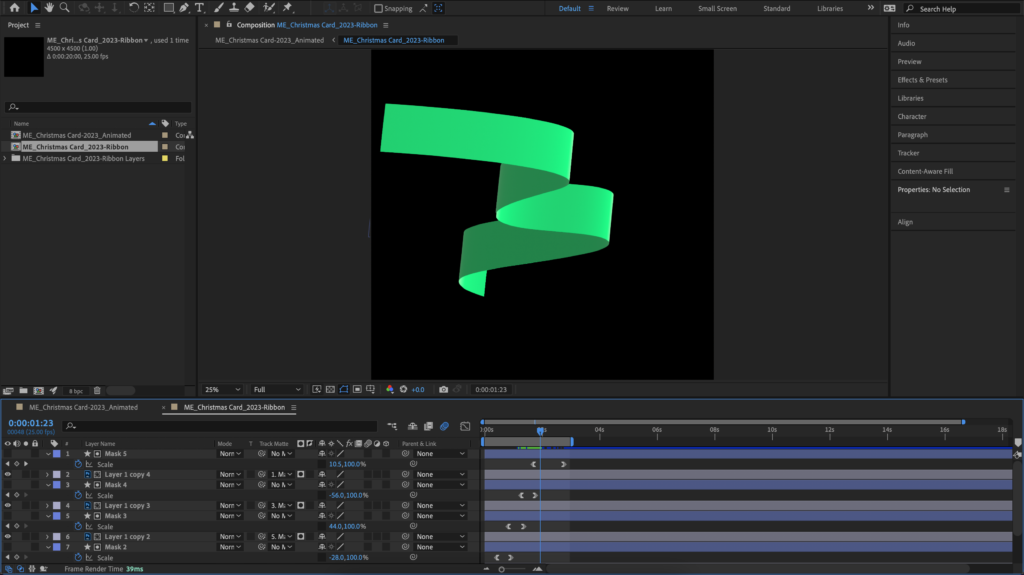
Task: Toggle mask and shape path visibility in viewer
Action: point(344,389)
